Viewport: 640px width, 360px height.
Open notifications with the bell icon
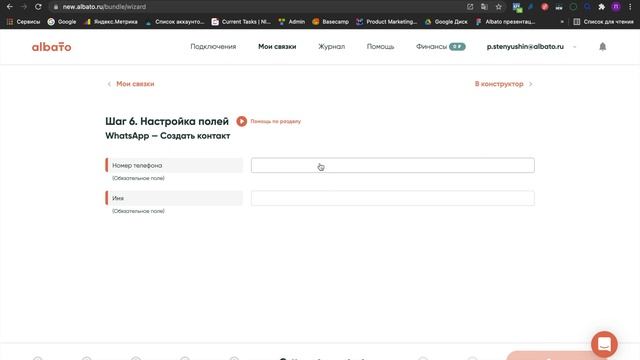[x=602, y=47]
